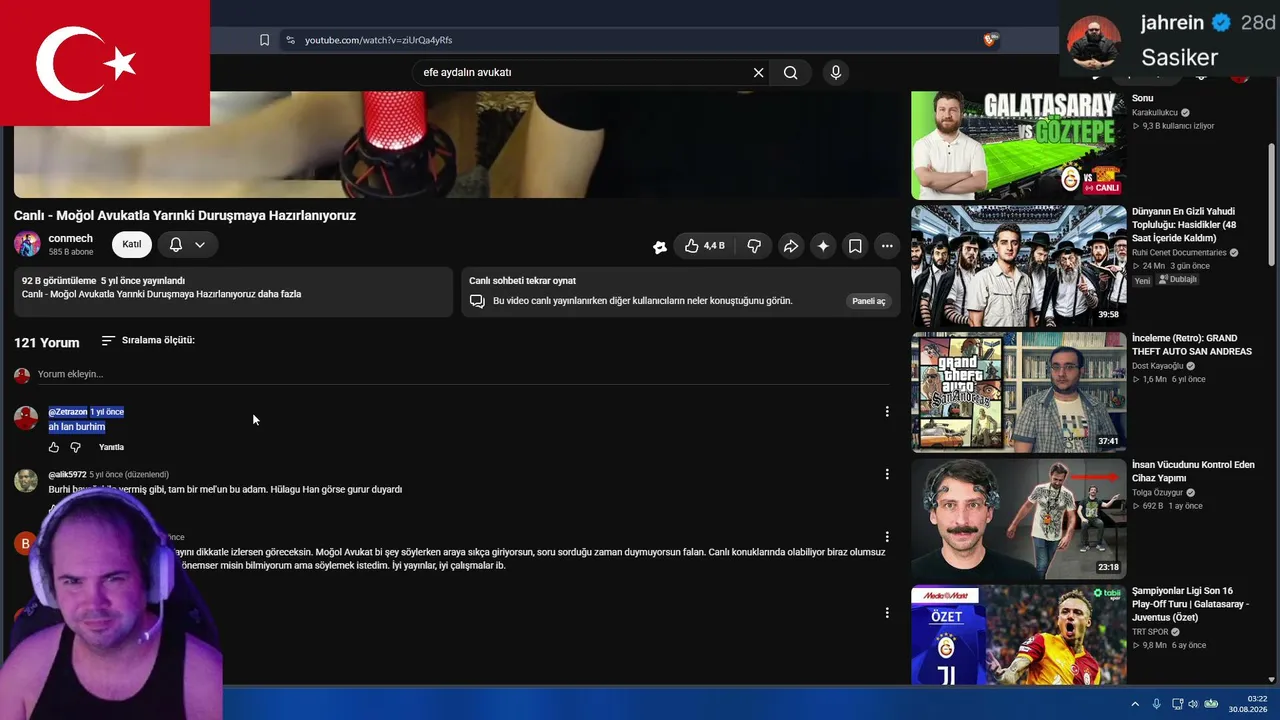This screenshot has width=1280, height=720.
Task: Open 'Şampiyonlar Ligi Son 16' video title
Action: (x=1190, y=604)
